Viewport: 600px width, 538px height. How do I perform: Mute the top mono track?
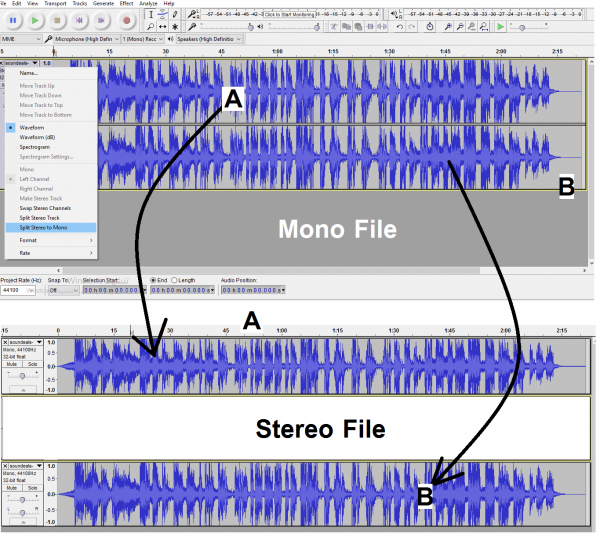14,364
